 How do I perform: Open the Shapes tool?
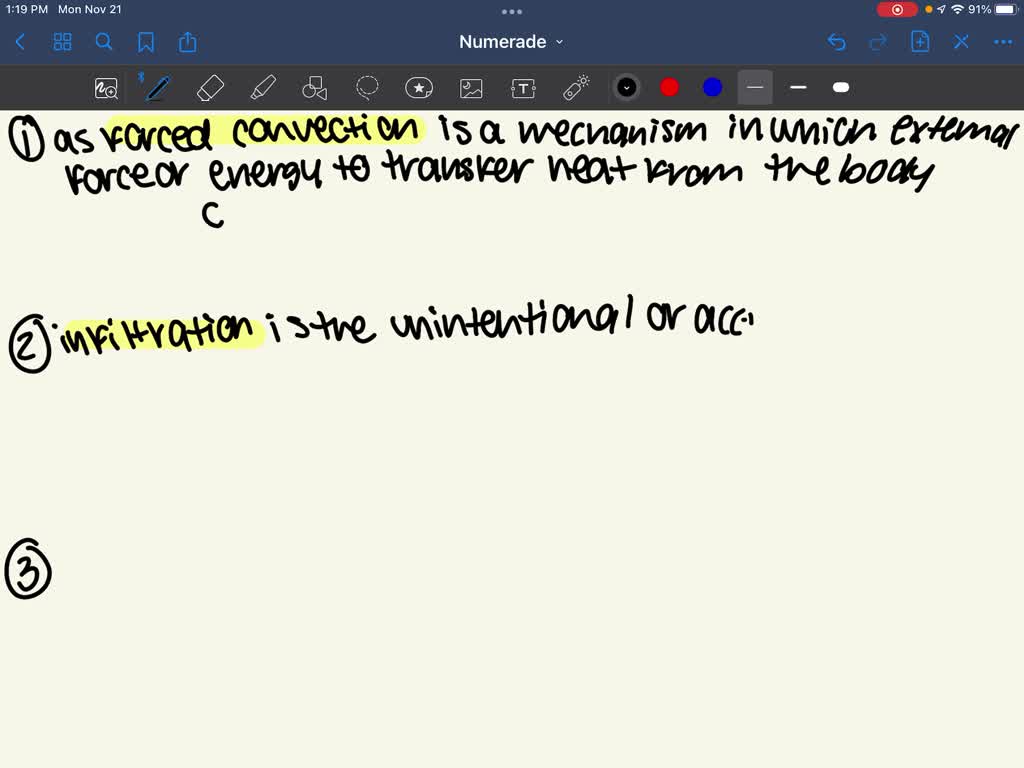tap(315, 87)
